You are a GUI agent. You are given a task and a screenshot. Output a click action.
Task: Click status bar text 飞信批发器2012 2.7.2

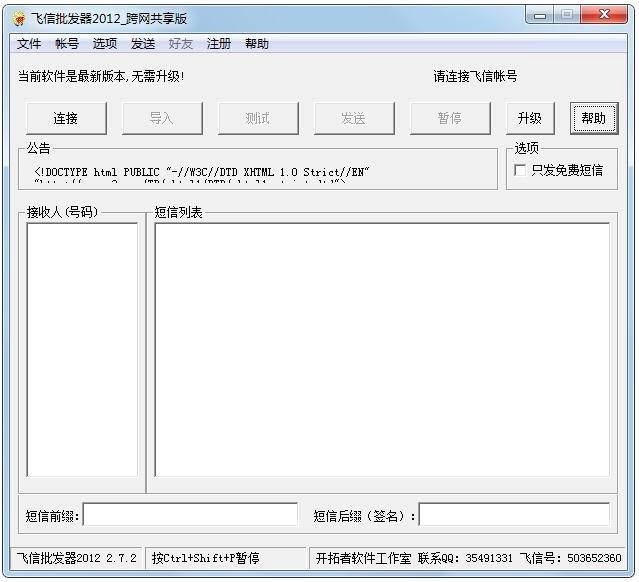tap(76, 558)
